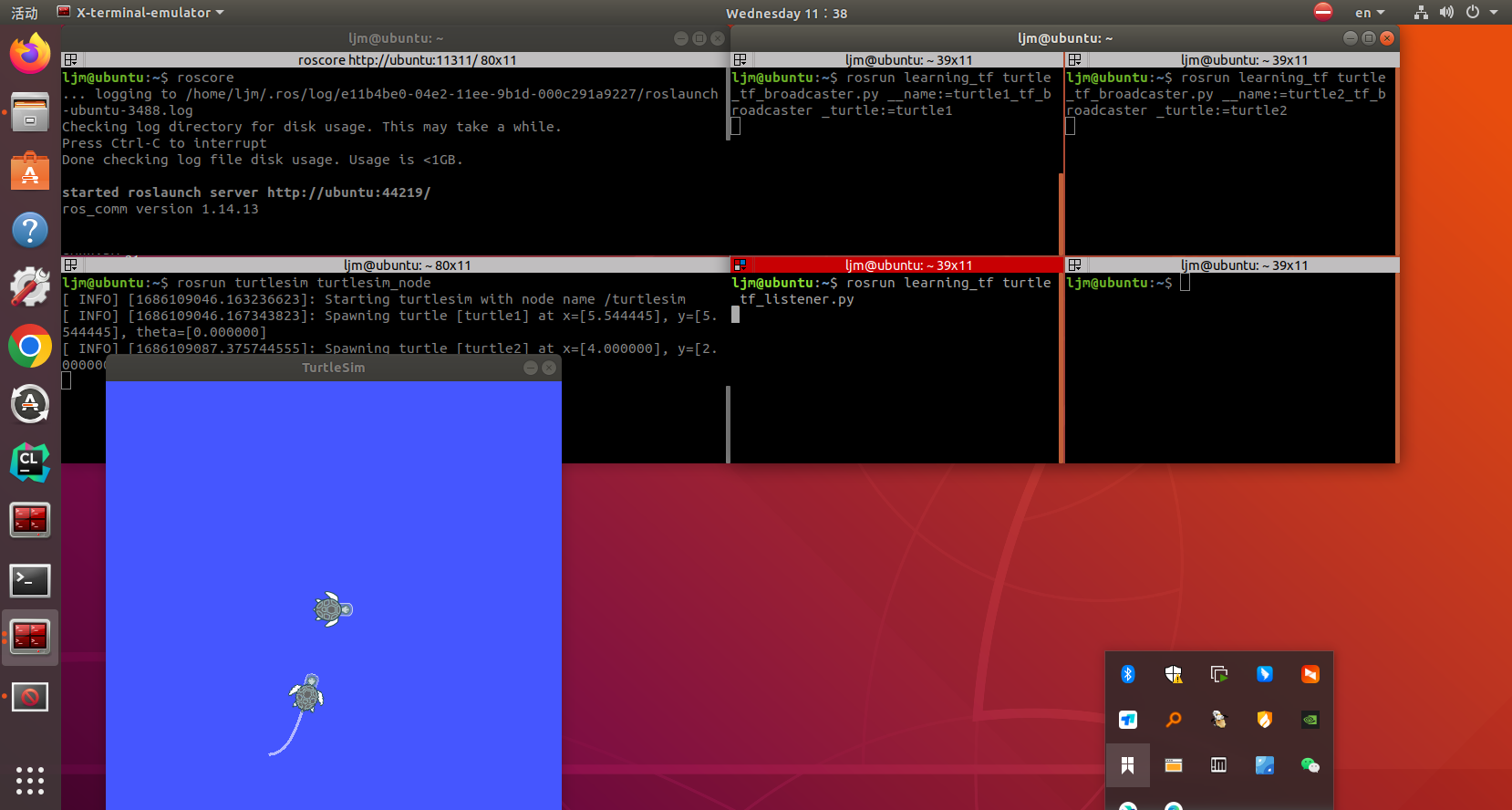Screen dimensions: 1512x810
Task: Click the 'tf_listener.py' command text
Action: [796, 299]
